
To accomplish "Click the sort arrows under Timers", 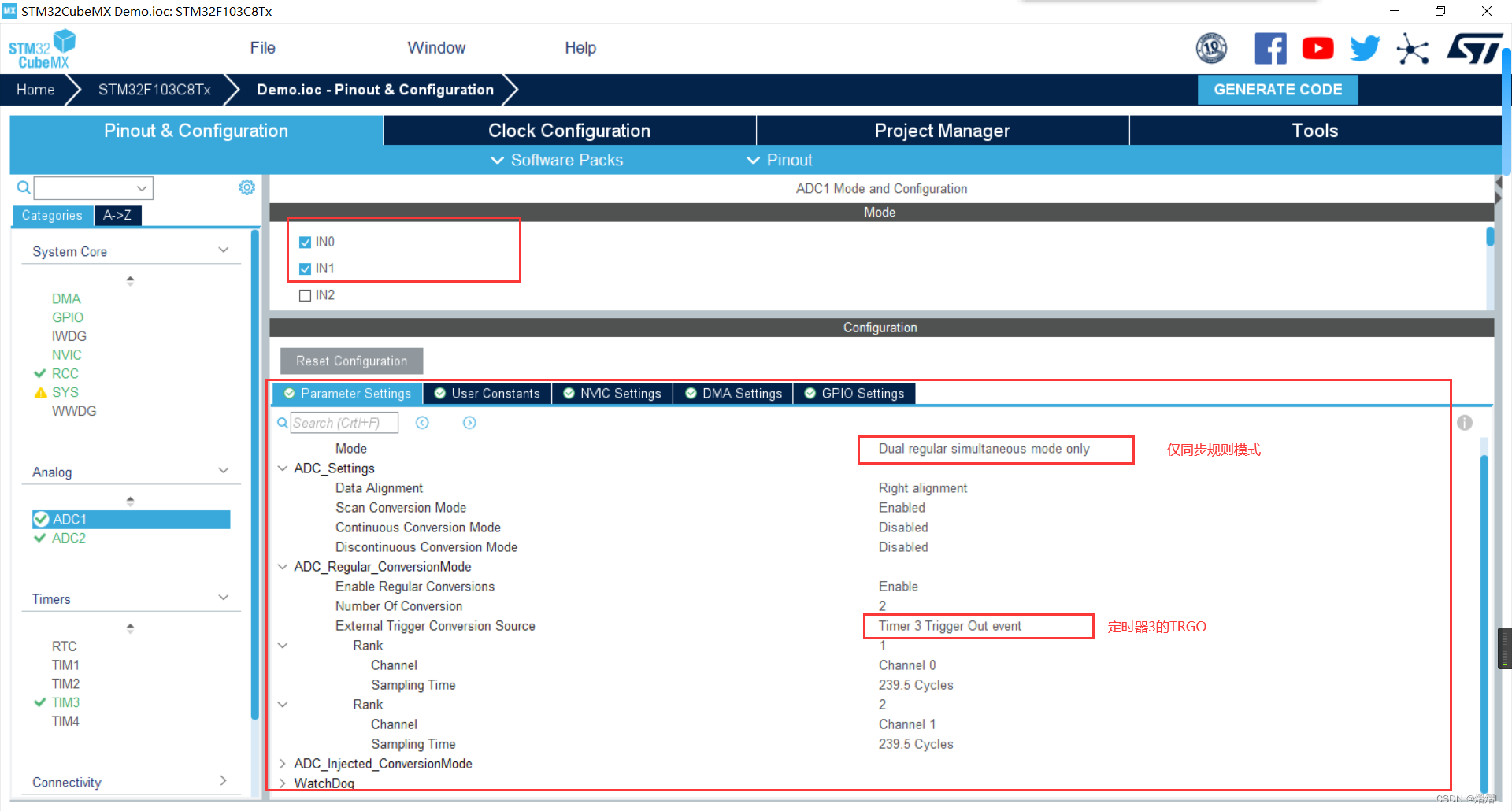I will tap(130, 628).
